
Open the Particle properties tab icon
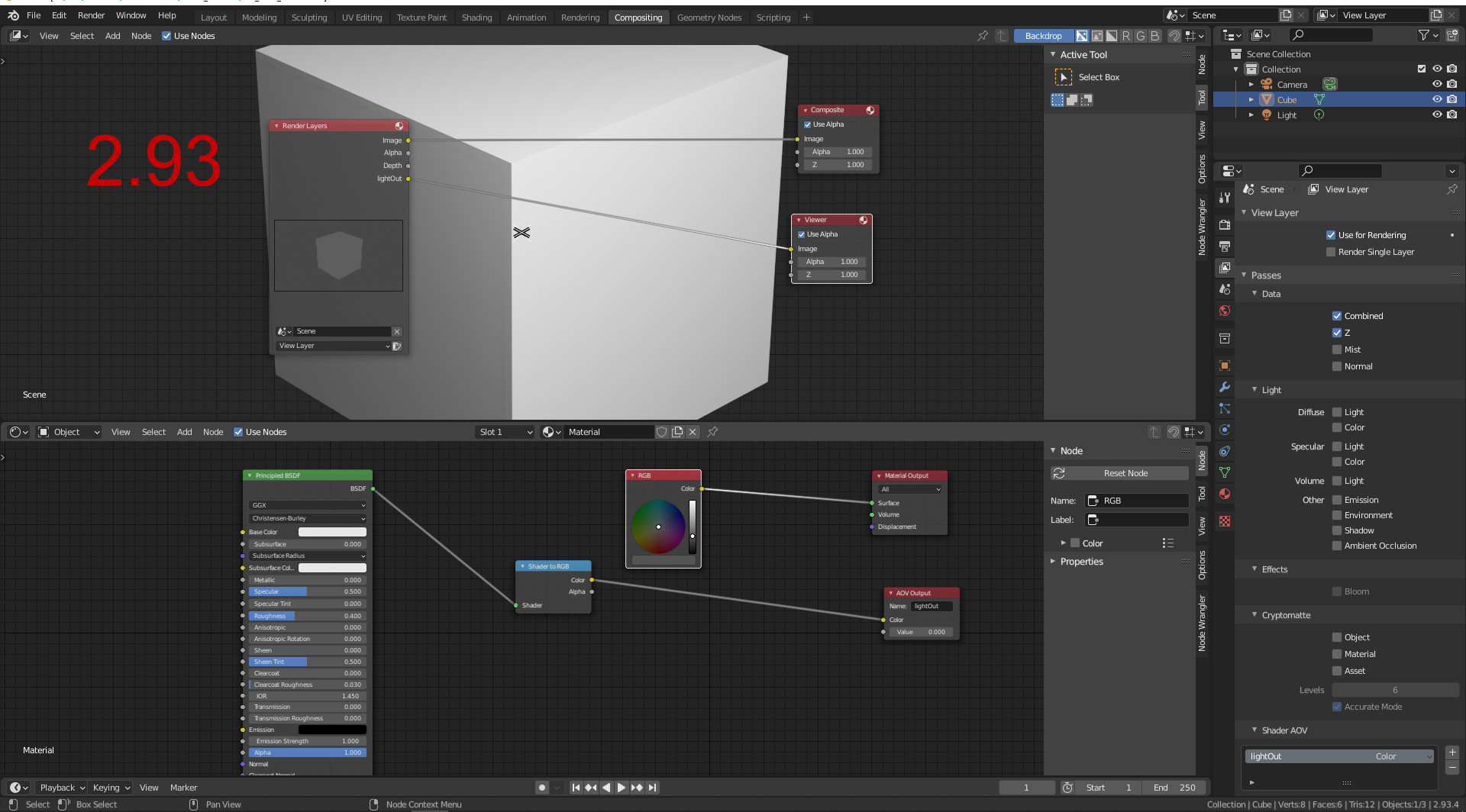point(1225,408)
